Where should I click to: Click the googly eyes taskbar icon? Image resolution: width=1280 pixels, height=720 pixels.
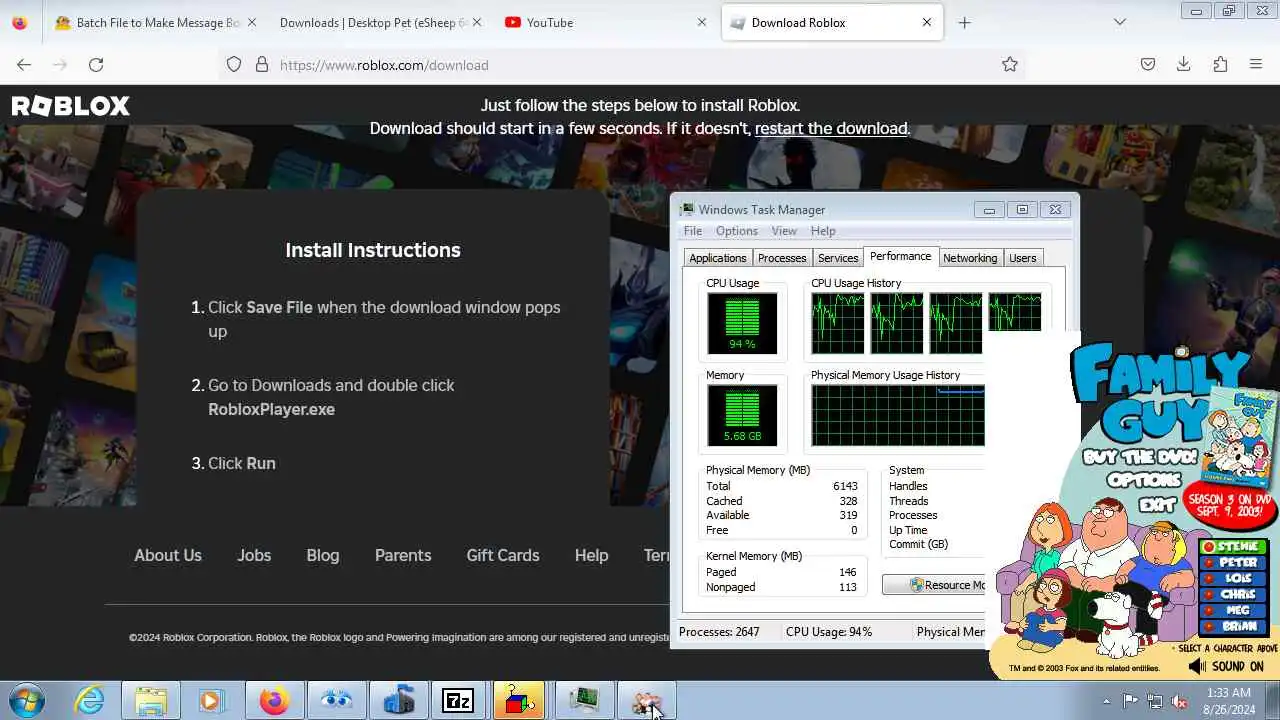(336, 701)
